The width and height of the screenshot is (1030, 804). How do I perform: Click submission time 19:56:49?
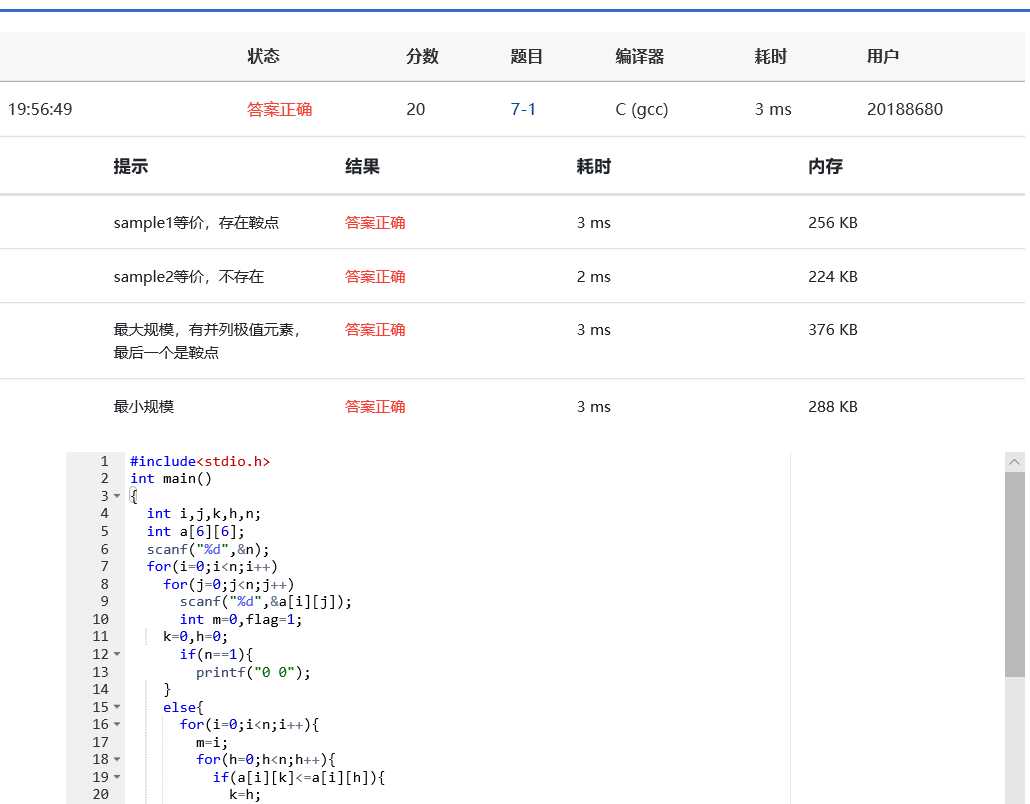pyautogui.click(x=40, y=109)
